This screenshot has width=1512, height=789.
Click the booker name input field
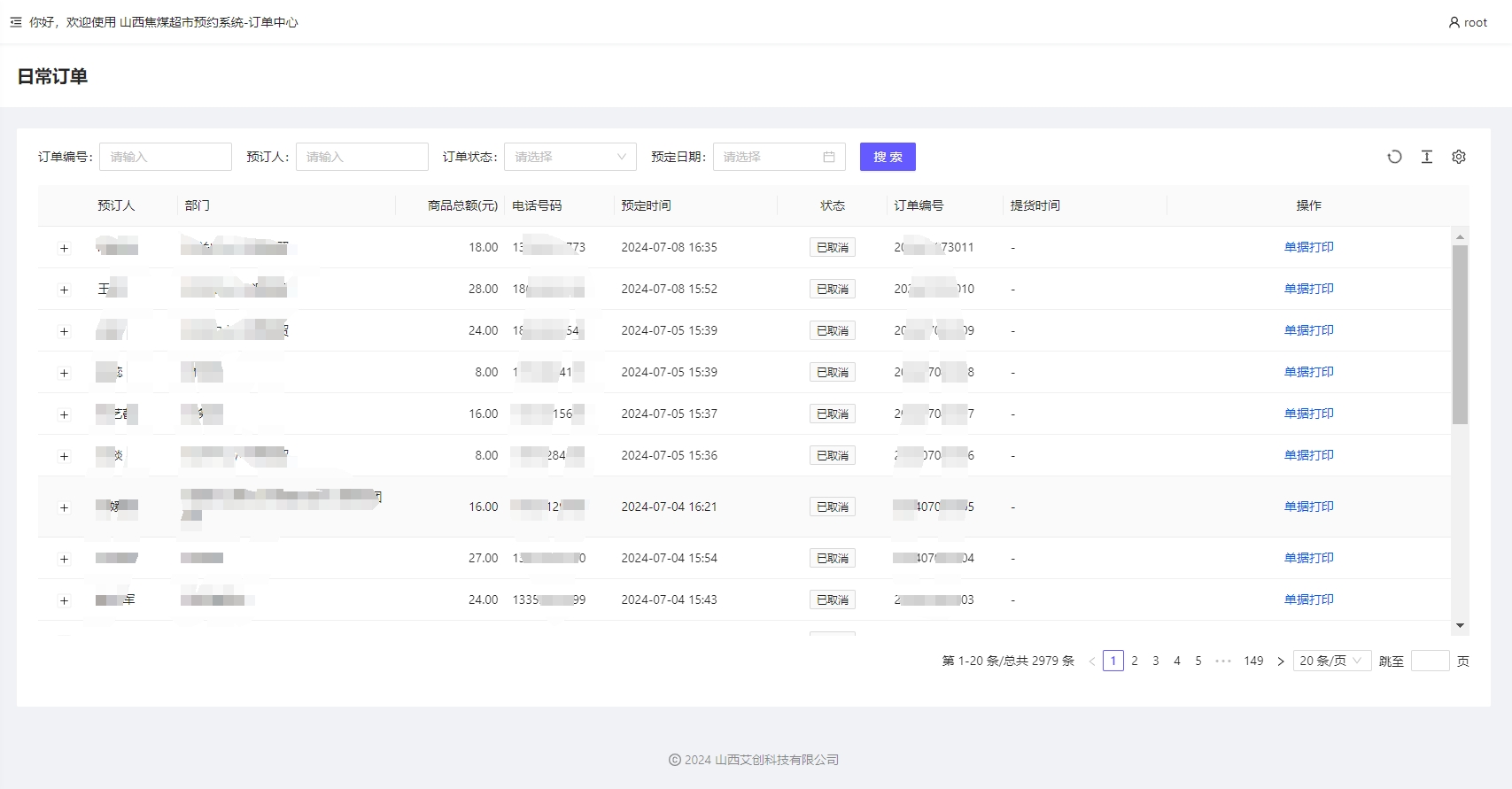tap(362, 157)
